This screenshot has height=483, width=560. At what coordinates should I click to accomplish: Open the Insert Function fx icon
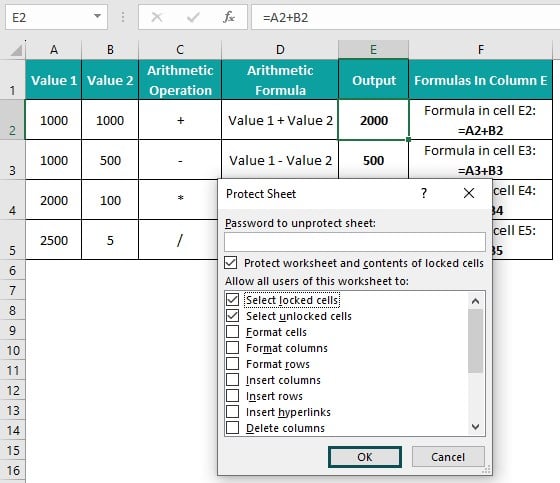pos(229,17)
